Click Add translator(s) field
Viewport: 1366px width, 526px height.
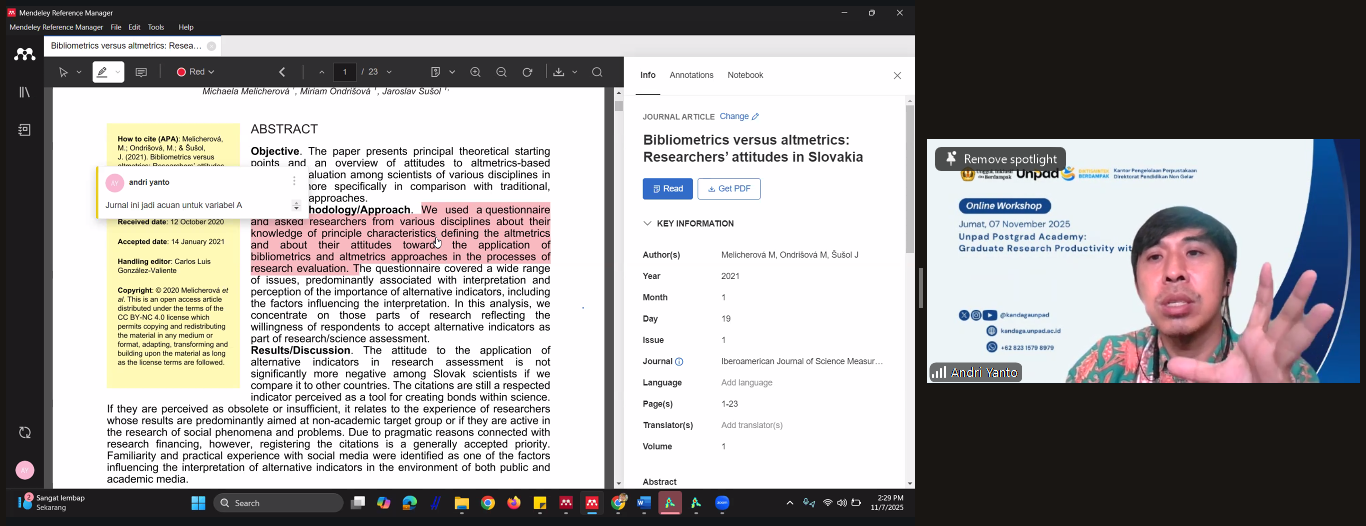pos(751,426)
